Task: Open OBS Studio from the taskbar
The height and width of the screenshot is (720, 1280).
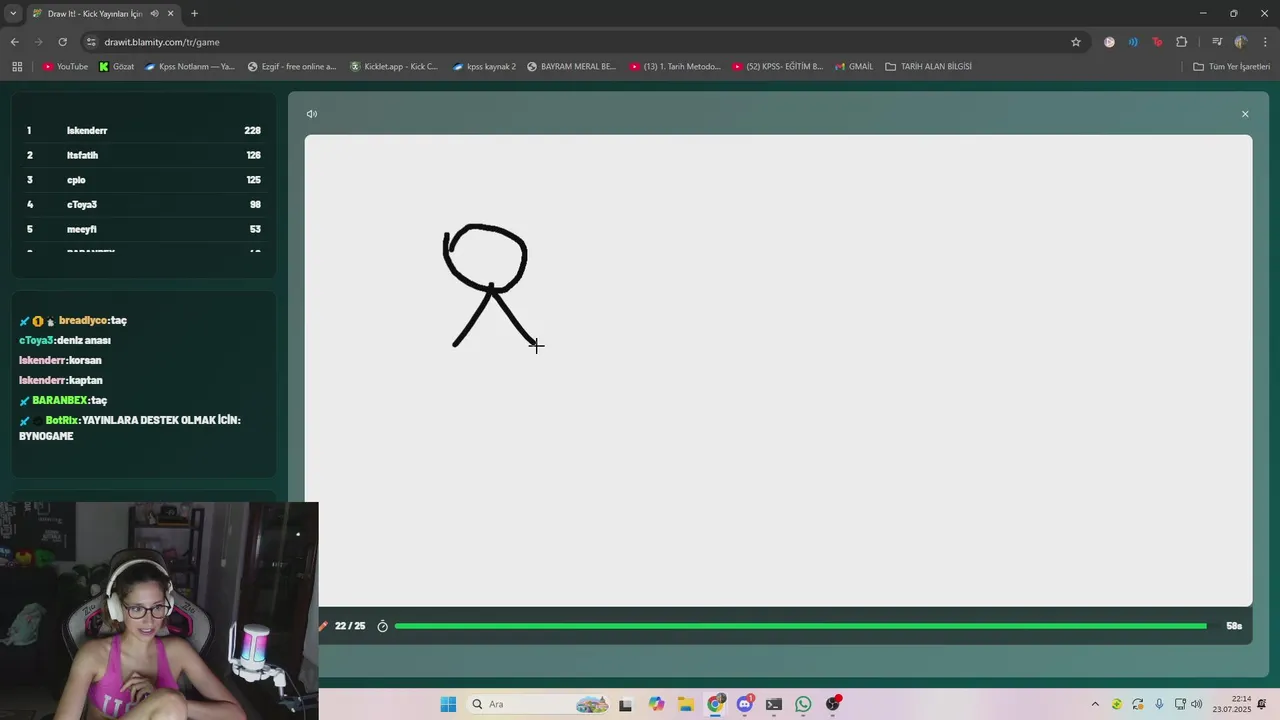Action: pos(833,704)
